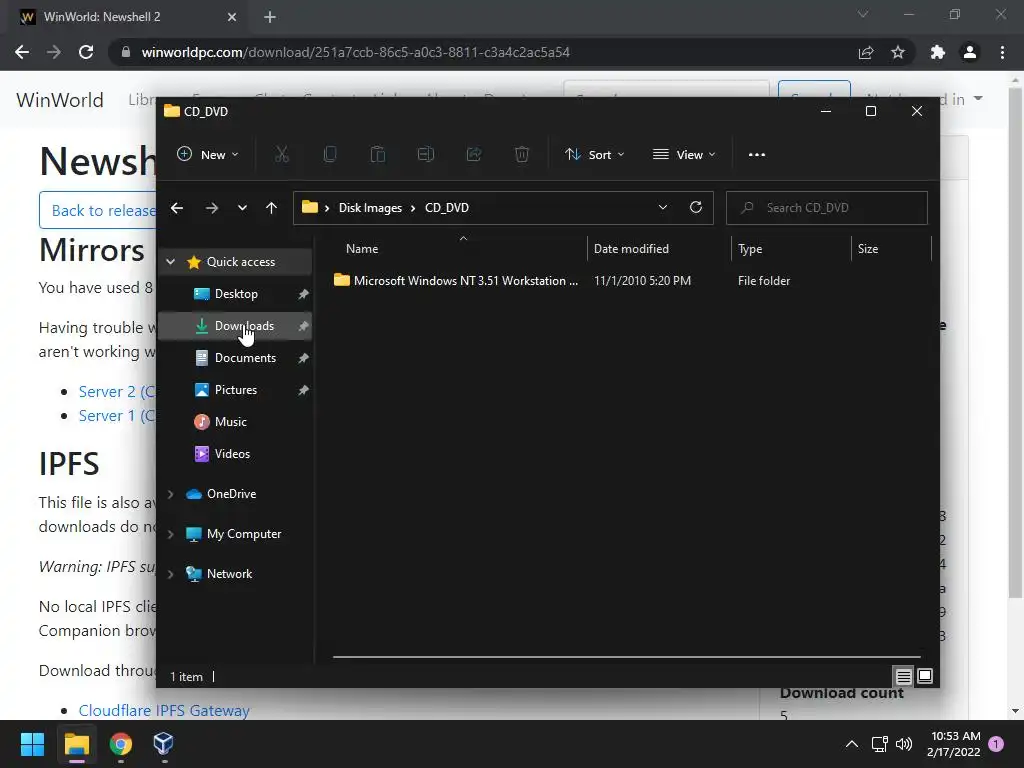
Task: Expand the My Computer node
Action: pyautogui.click(x=170, y=534)
